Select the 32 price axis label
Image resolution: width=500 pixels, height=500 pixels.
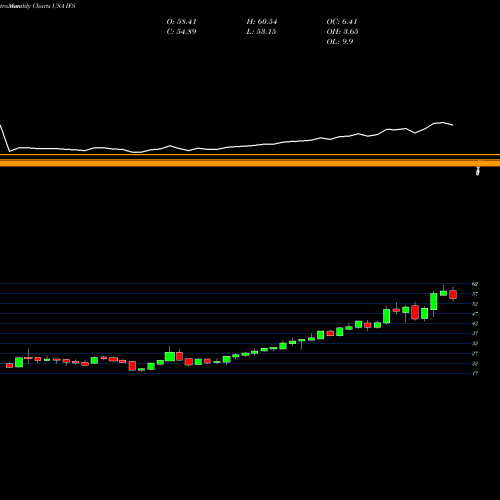coord(475,343)
